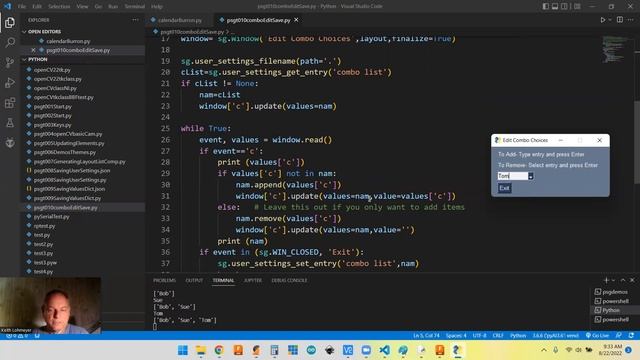Screen dimensions: 640x360
Task: Change end of line sequence CRLF
Action: tap(498, 336)
